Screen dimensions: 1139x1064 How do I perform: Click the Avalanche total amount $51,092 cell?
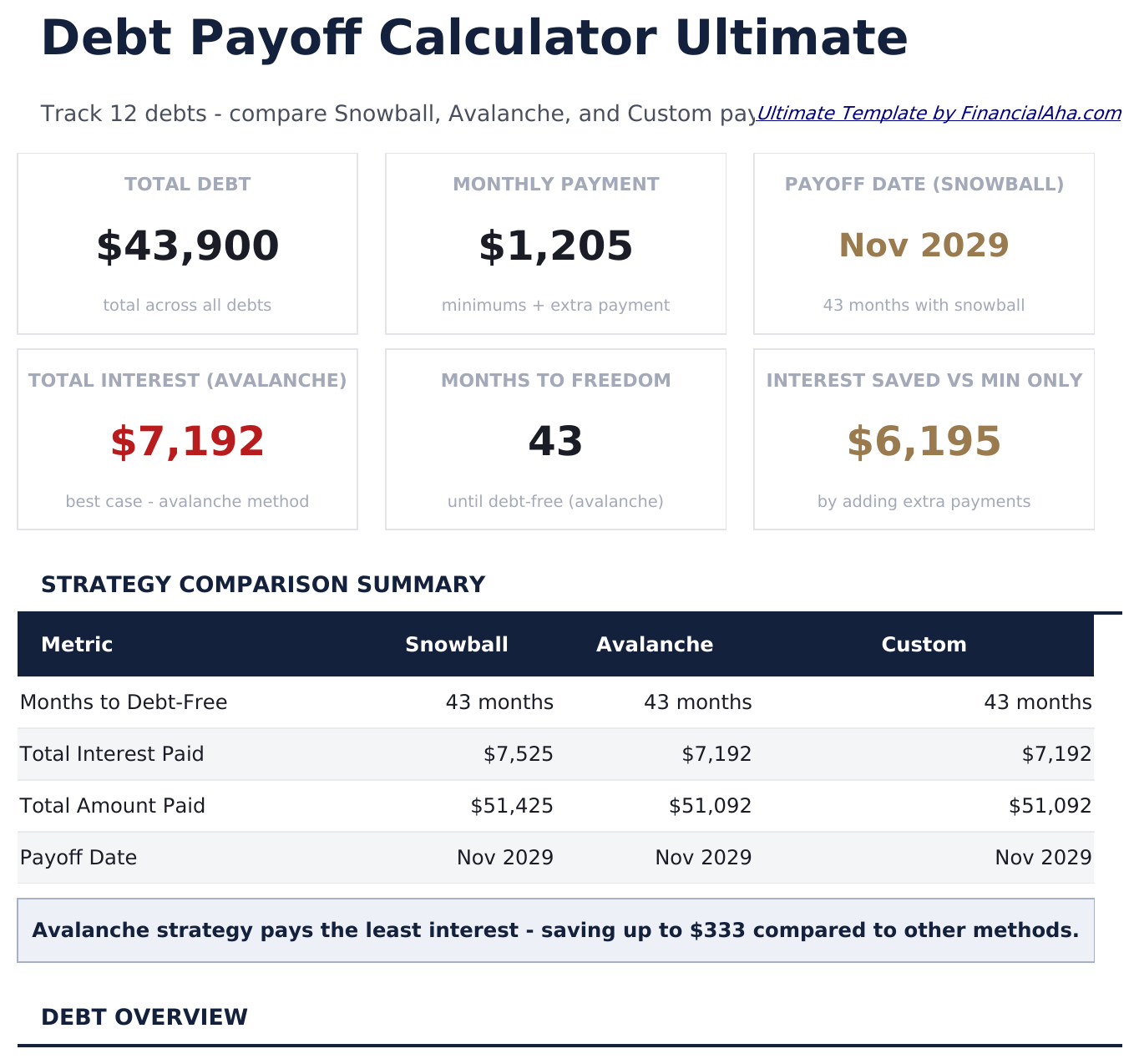(710, 806)
